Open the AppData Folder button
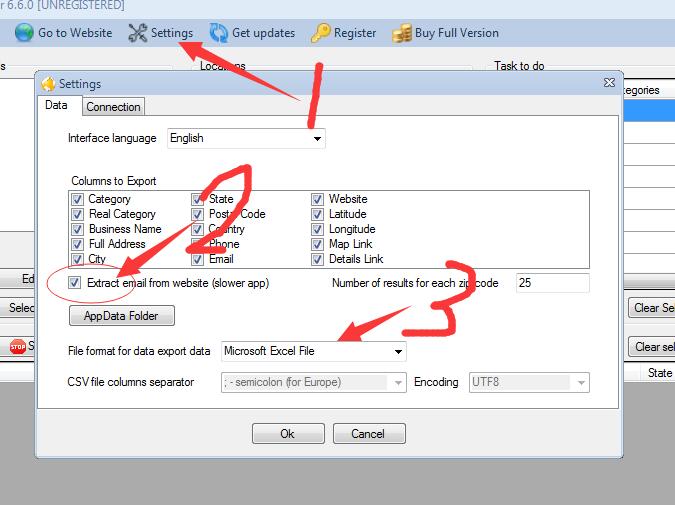Screen dimensions: 675x505 pyautogui.click(x=121, y=316)
